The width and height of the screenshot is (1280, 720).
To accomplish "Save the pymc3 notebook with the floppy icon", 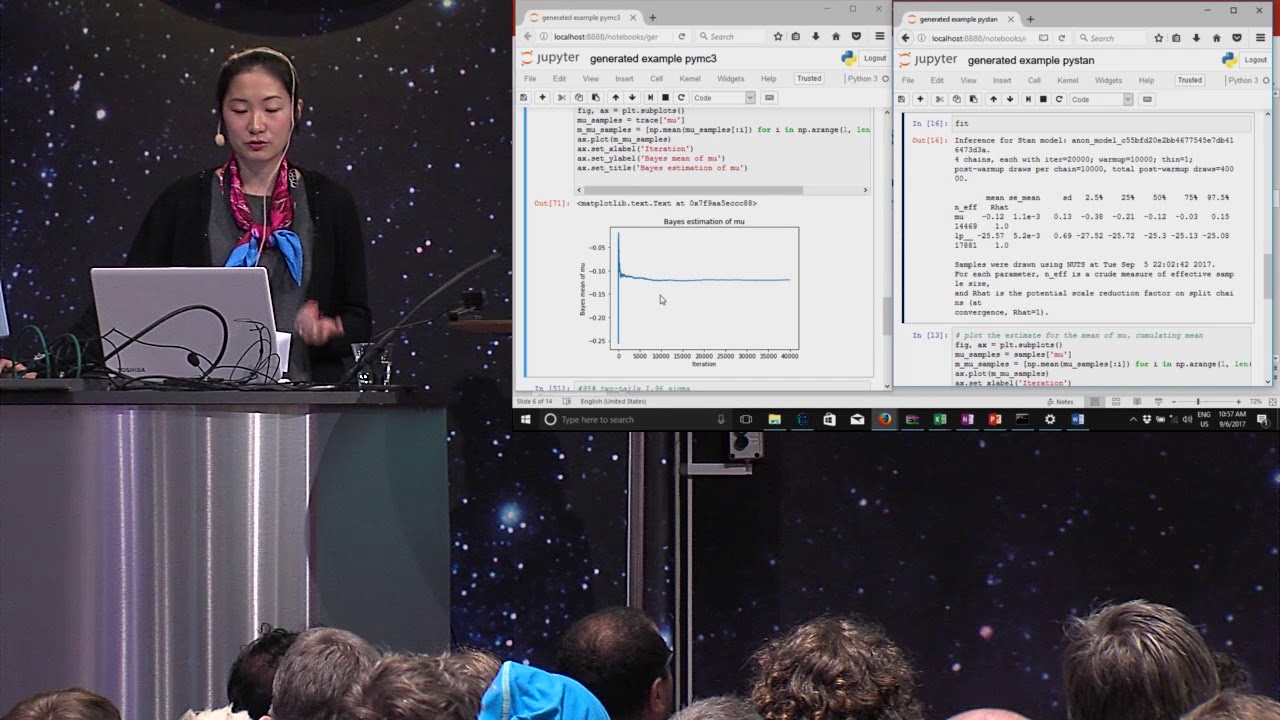I will coord(523,98).
